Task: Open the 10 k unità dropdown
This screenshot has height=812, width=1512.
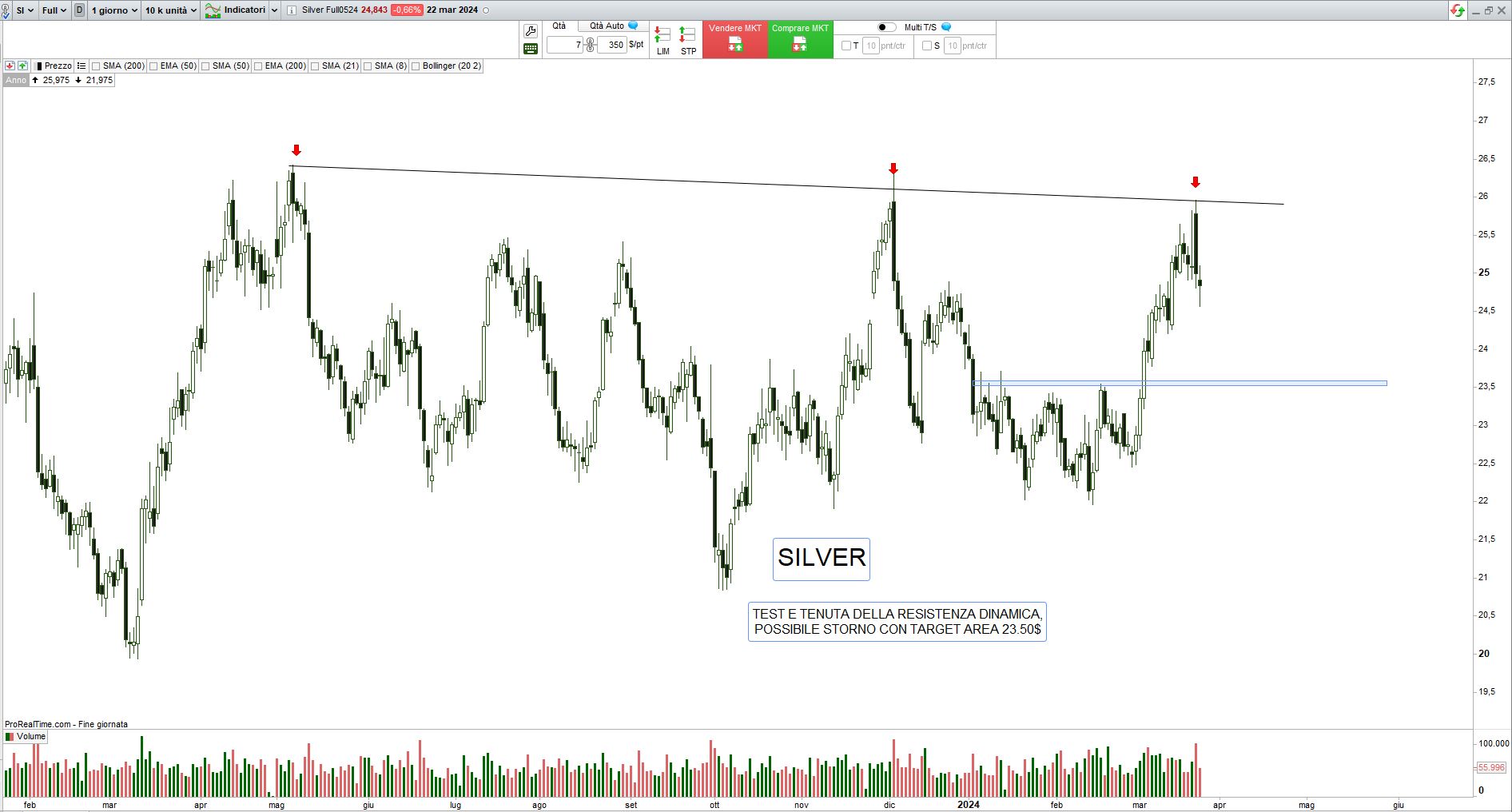Action: [x=171, y=10]
